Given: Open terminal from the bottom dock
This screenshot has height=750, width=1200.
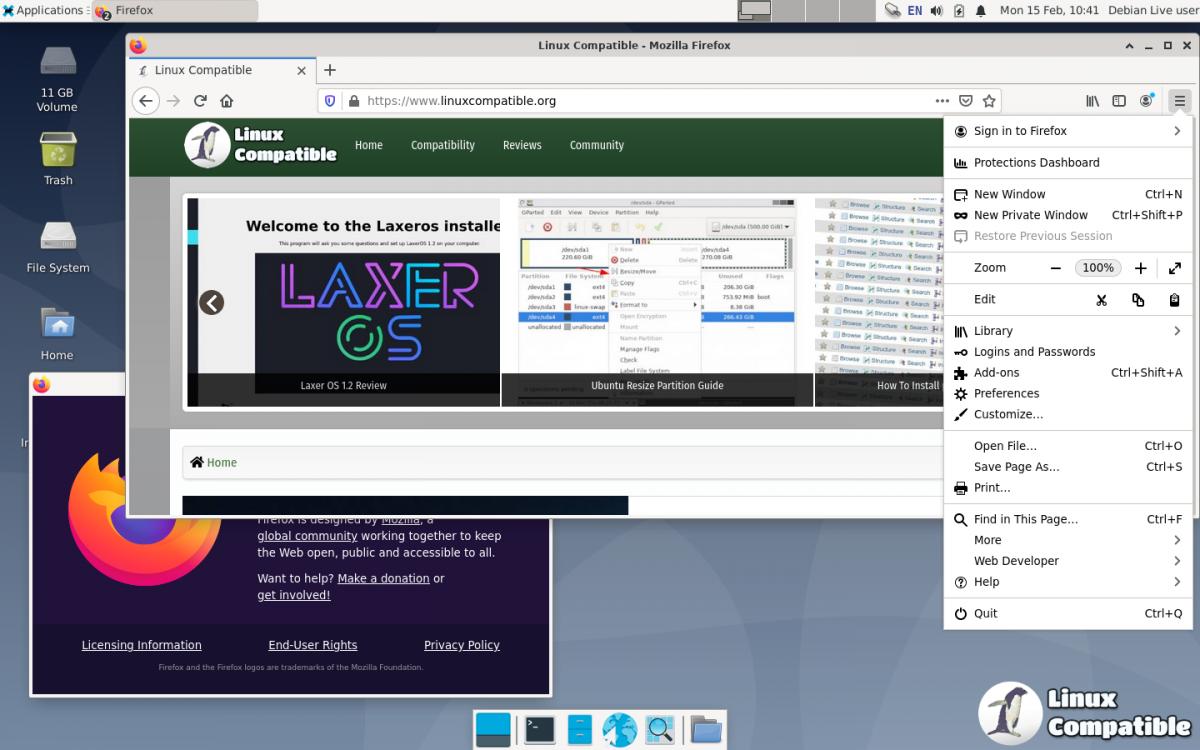Looking at the screenshot, I should coord(540,730).
